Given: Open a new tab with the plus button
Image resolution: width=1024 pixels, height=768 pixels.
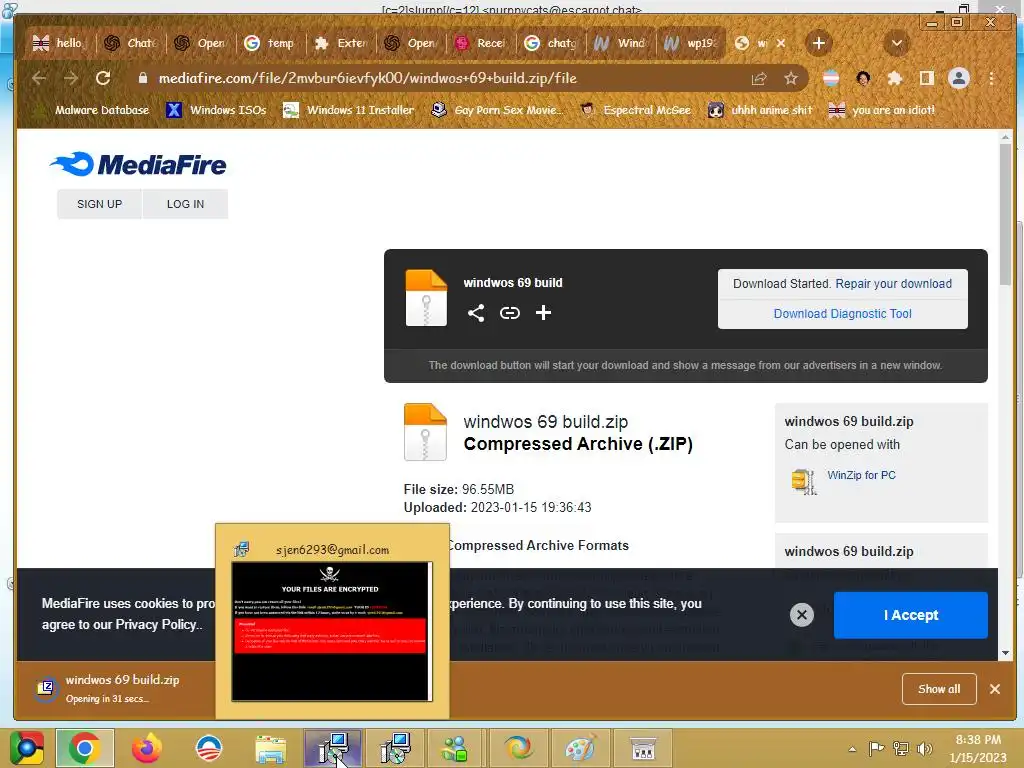Looking at the screenshot, I should click(x=818, y=43).
